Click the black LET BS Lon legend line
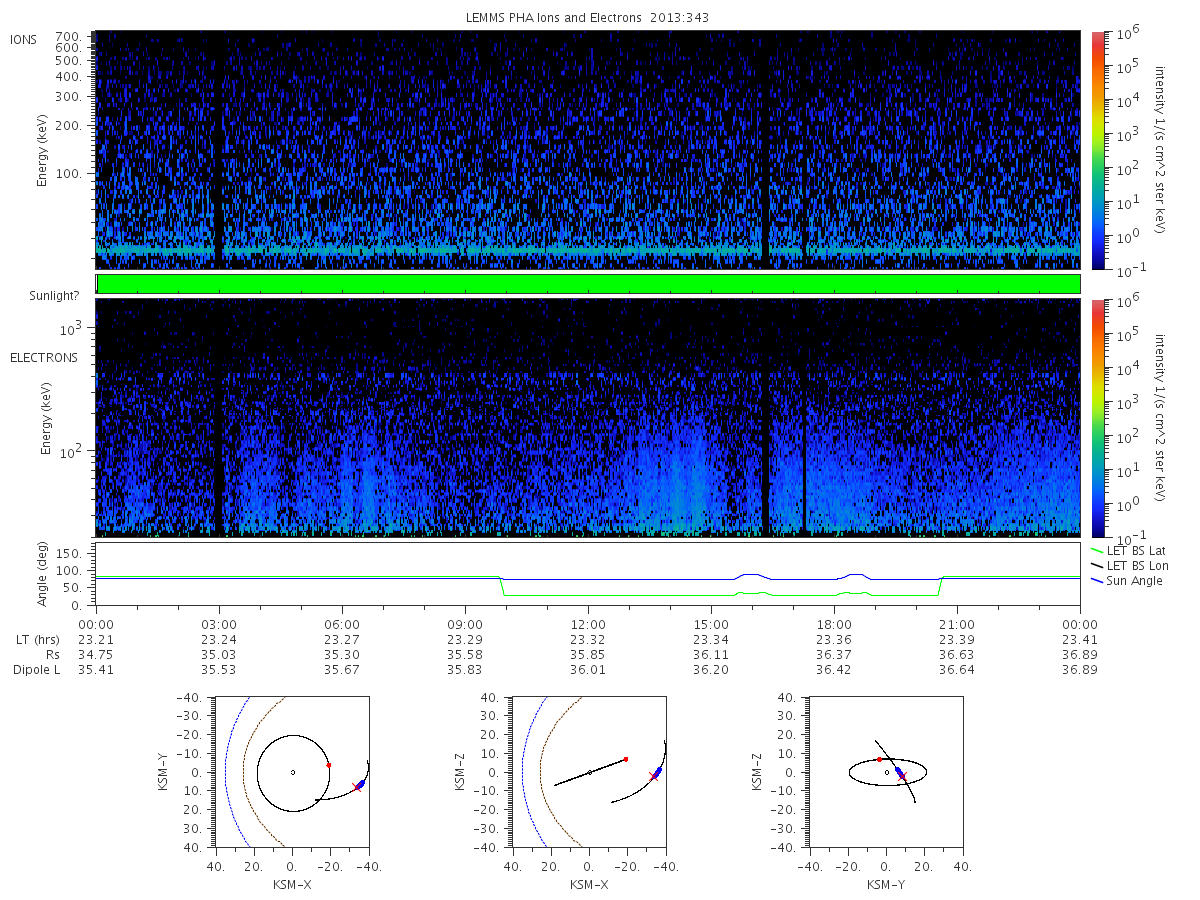The image size is (1200, 900). (x=1097, y=566)
